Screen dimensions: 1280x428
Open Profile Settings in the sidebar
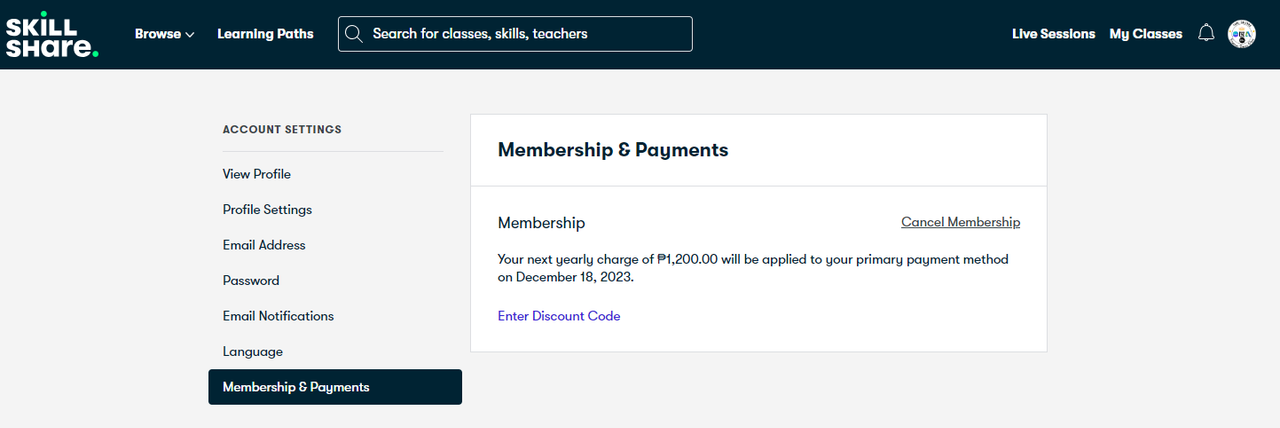coord(267,209)
